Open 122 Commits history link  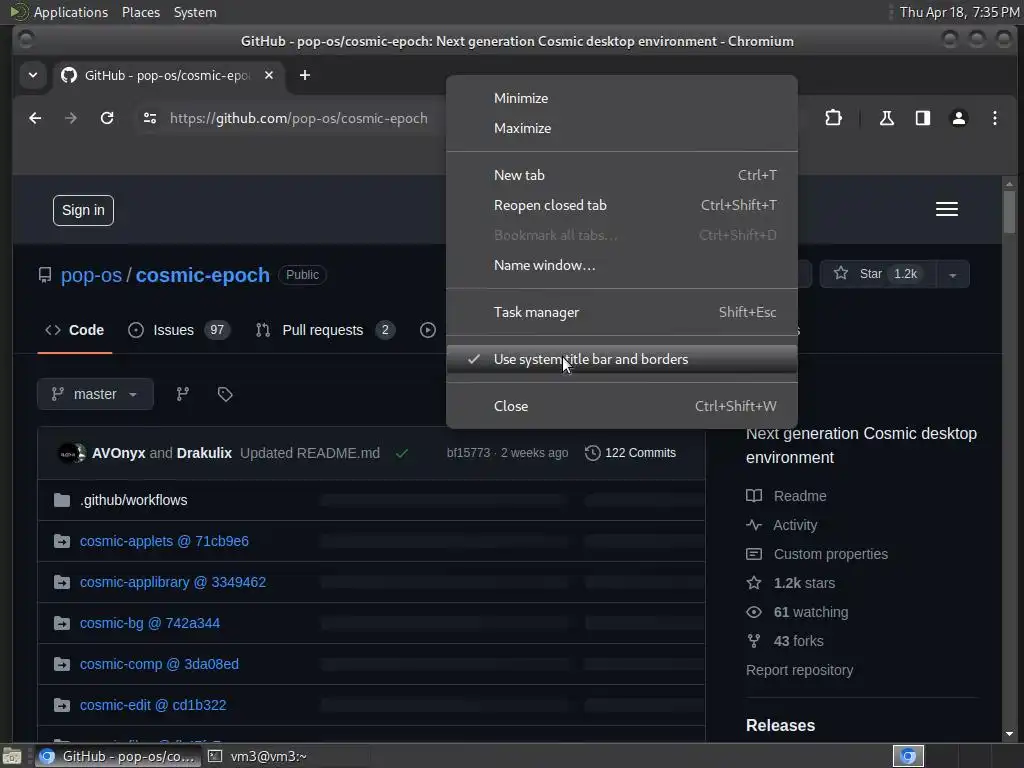[630, 453]
